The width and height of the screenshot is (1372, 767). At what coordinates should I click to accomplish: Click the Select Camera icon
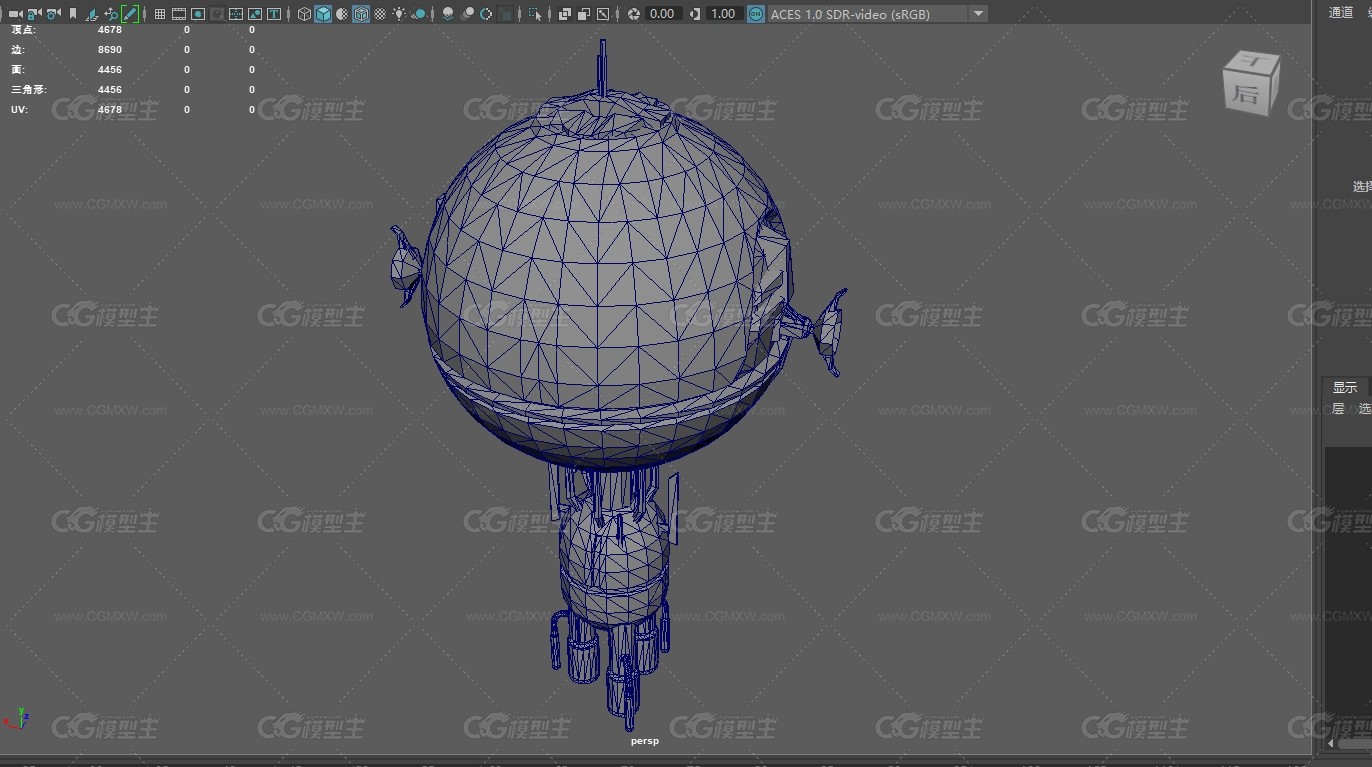pos(15,14)
